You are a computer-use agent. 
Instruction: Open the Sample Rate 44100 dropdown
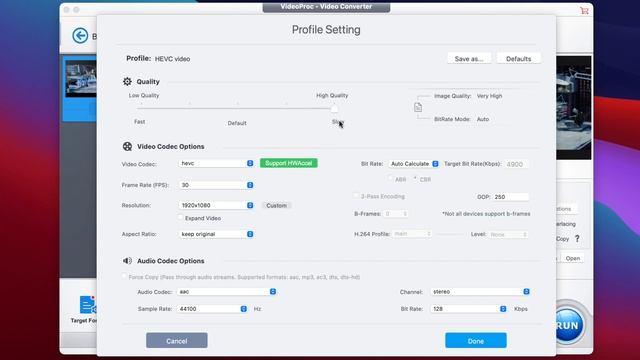click(x=212, y=309)
